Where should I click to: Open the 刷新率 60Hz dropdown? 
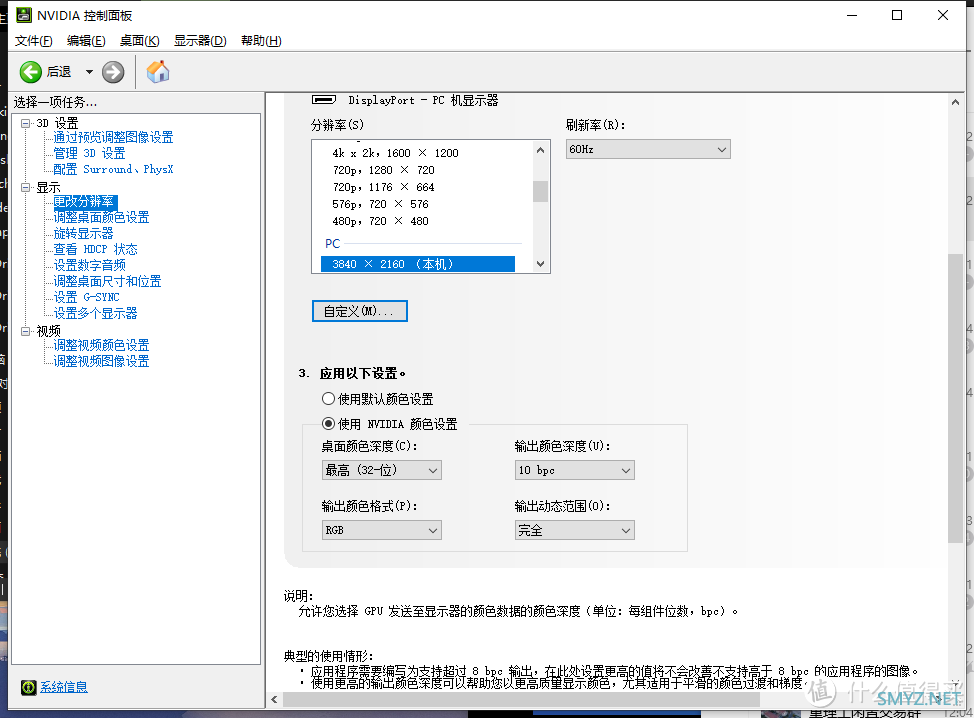(x=648, y=149)
